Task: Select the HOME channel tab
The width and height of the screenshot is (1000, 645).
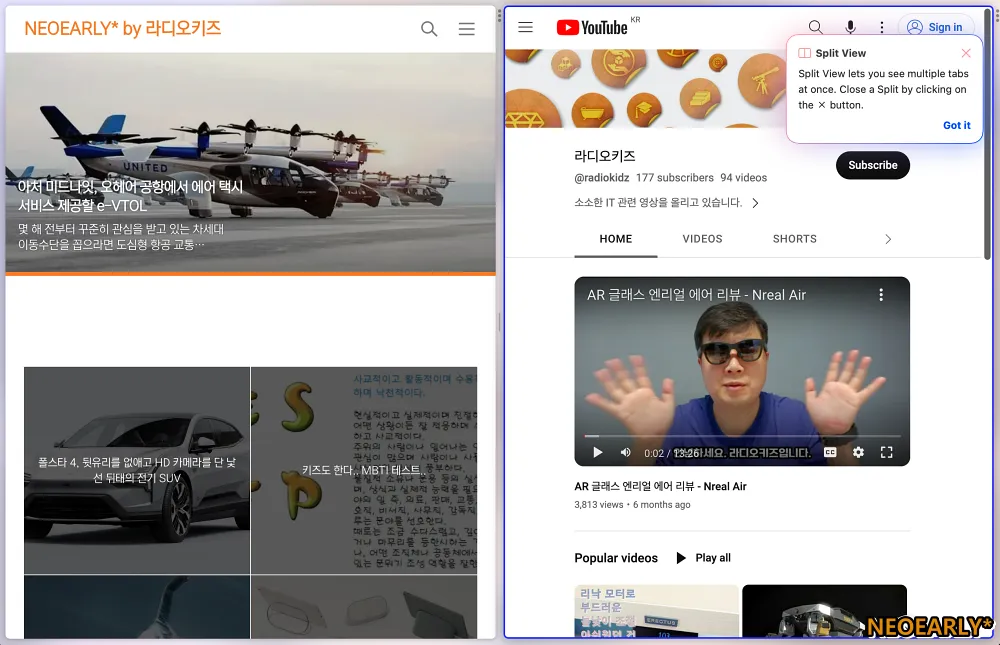Action: pyautogui.click(x=615, y=239)
